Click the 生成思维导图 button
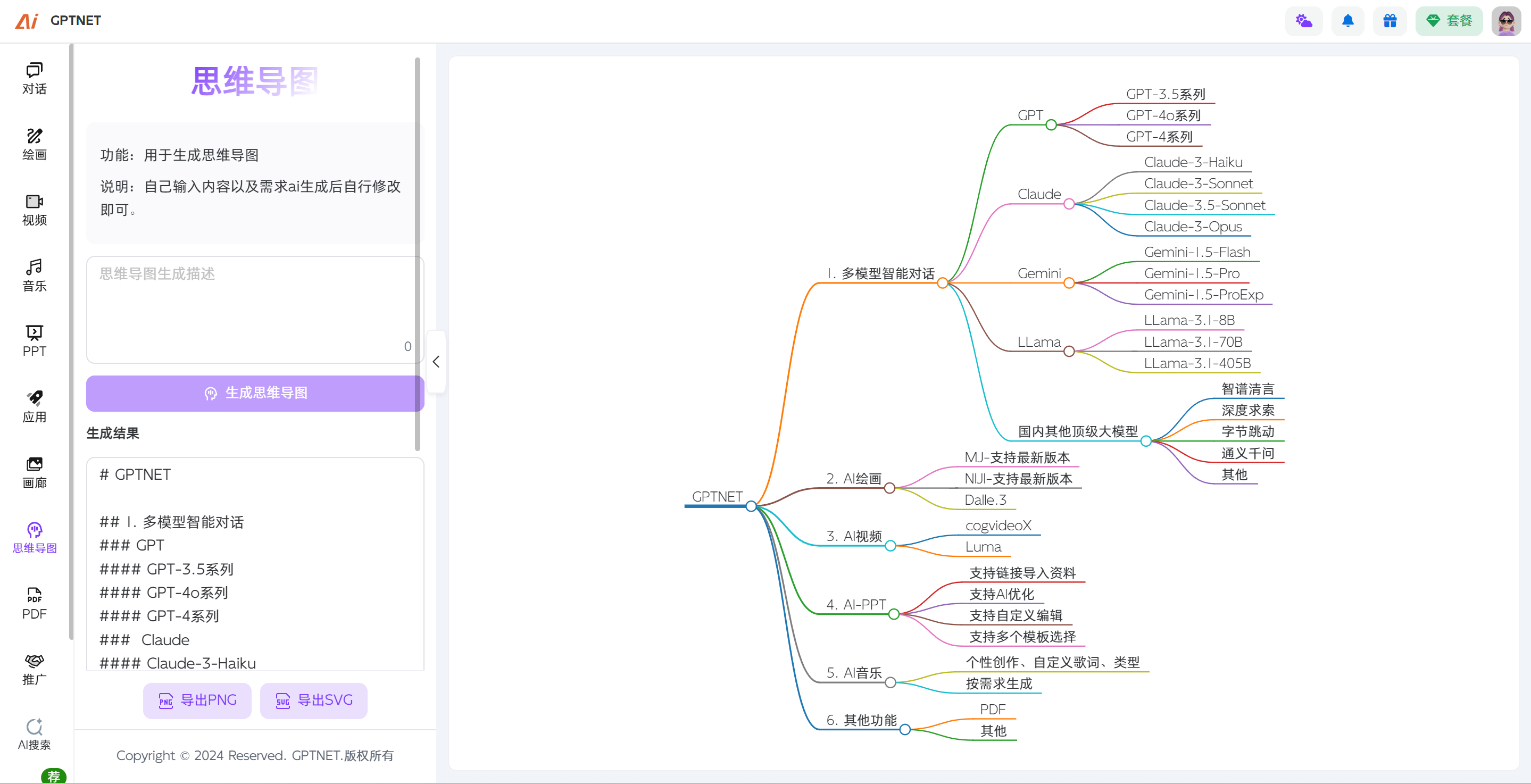The width and height of the screenshot is (1531, 784). click(x=255, y=393)
